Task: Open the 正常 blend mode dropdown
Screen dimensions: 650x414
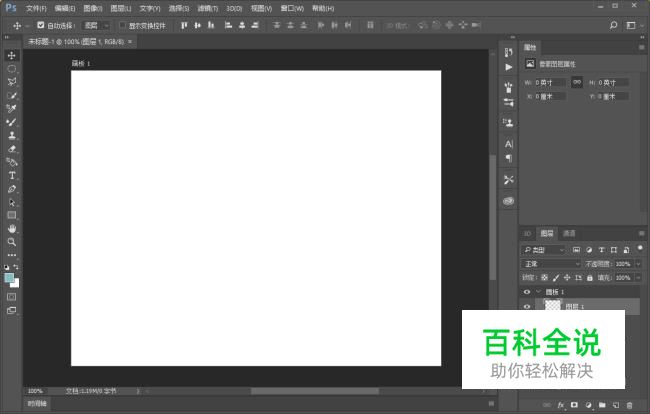Action: pyautogui.click(x=551, y=264)
